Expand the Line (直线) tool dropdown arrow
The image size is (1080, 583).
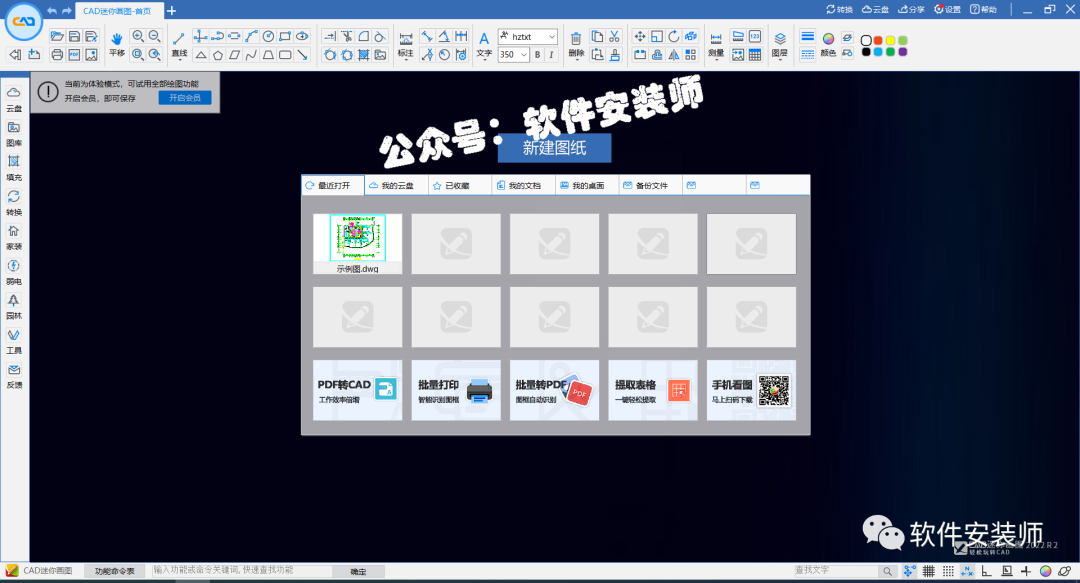coord(179,61)
